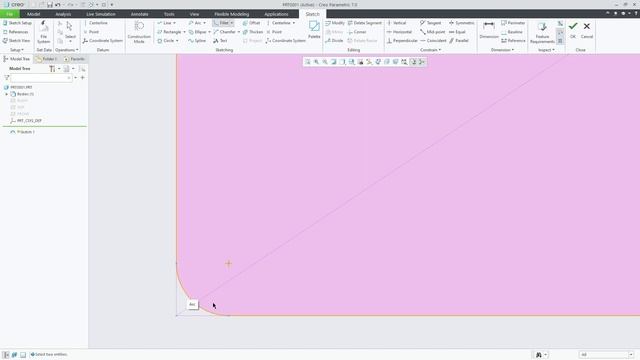Add a datum Centerline
The image size is (640, 360).
tap(96, 23)
